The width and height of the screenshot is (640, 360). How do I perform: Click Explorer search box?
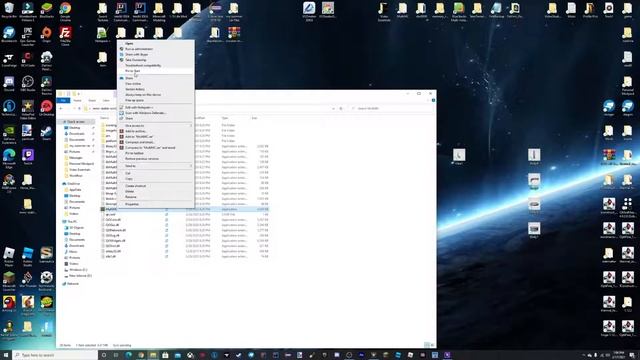[392, 109]
